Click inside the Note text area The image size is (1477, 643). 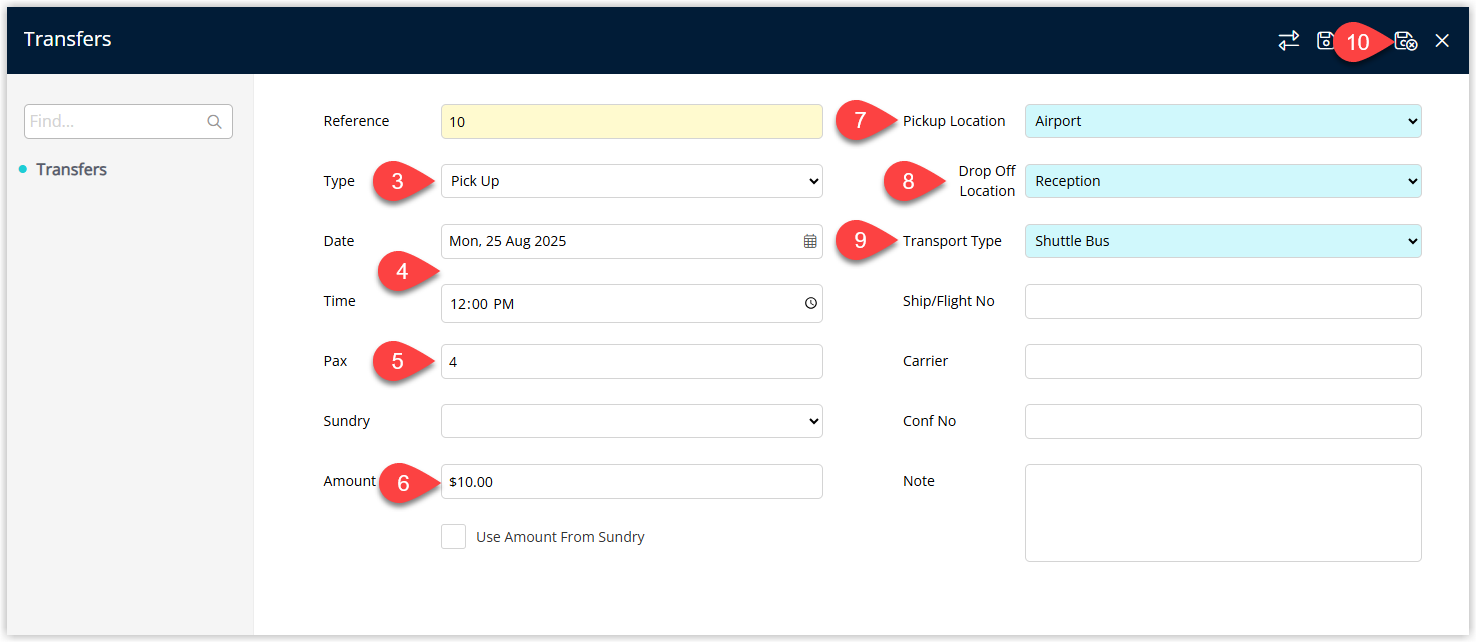coord(1223,513)
